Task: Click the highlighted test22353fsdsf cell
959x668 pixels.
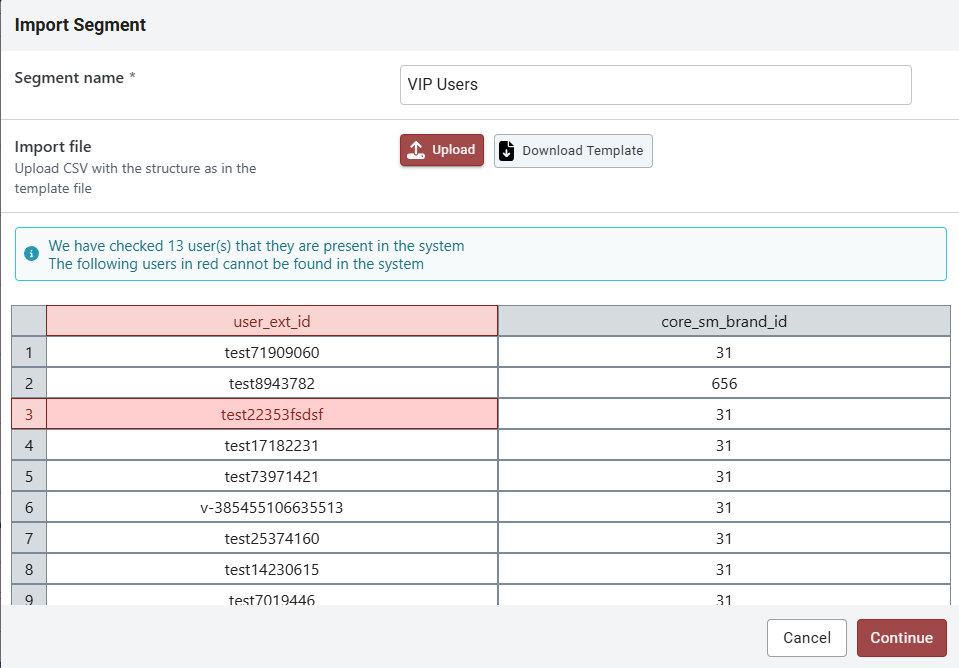Action: (272, 414)
